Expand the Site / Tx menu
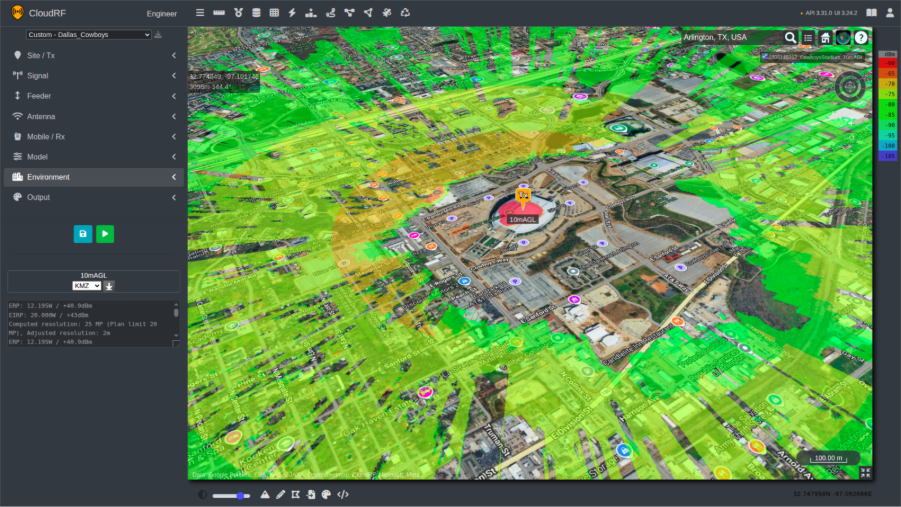901x507 pixels. [93, 55]
